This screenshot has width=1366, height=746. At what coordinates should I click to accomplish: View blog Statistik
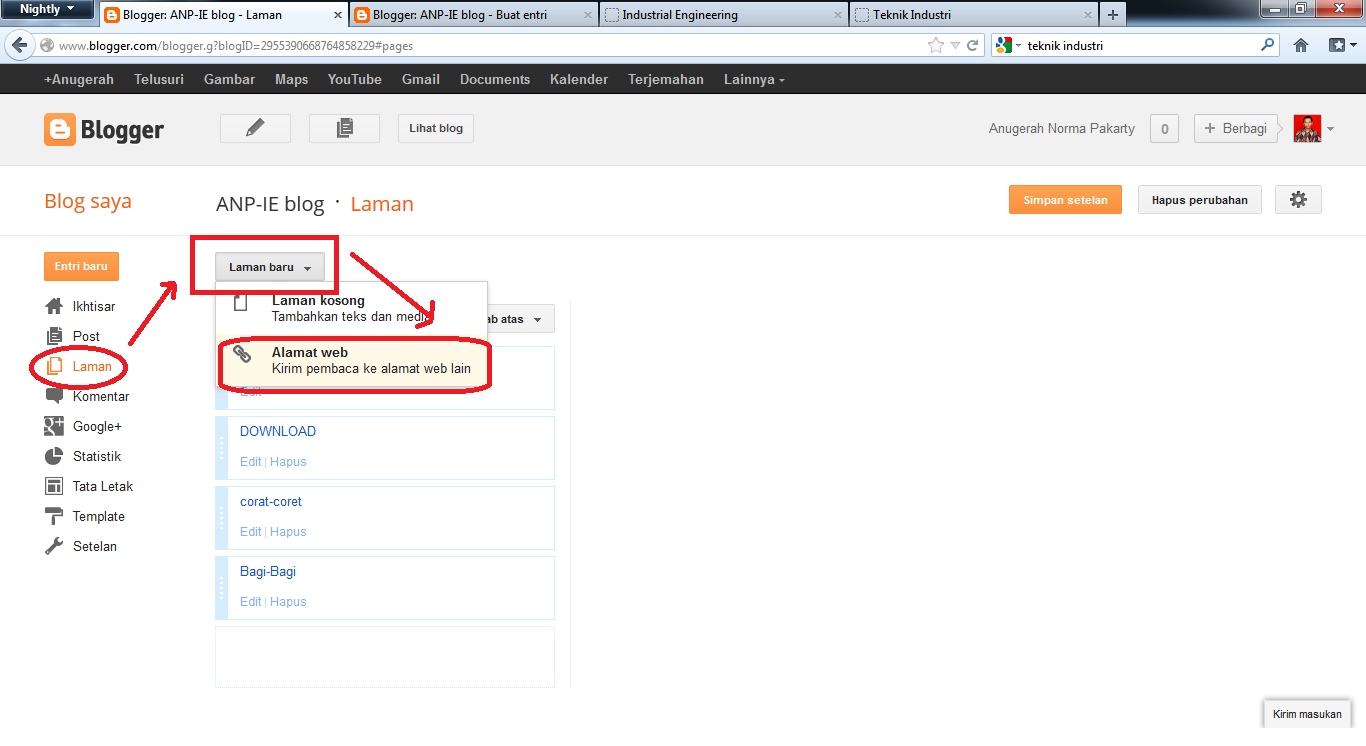click(x=97, y=456)
